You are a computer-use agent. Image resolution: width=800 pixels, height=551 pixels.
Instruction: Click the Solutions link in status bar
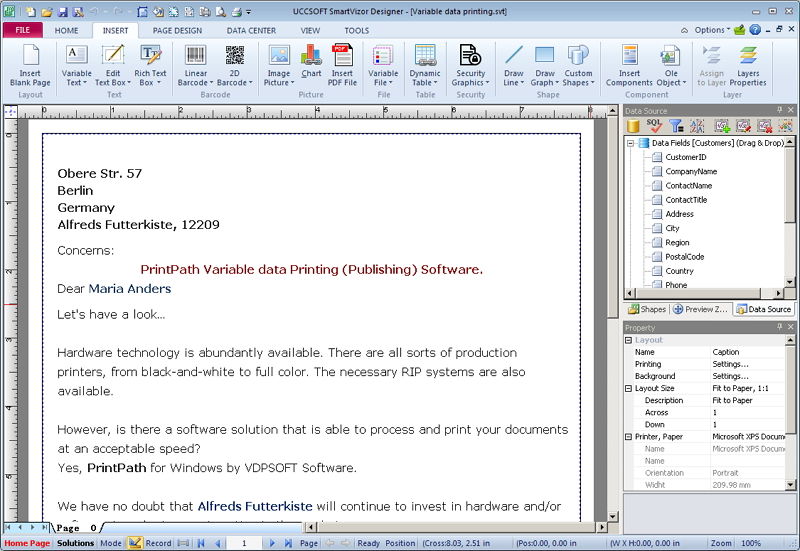pyautogui.click(x=75, y=543)
